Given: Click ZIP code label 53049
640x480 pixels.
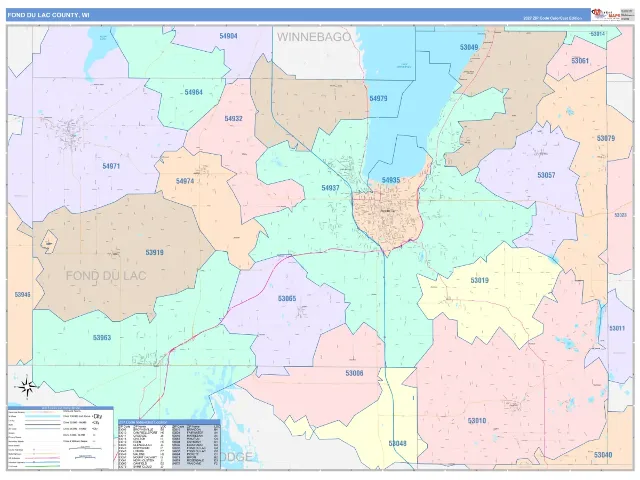Looking at the screenshot, I should (469, 47).
